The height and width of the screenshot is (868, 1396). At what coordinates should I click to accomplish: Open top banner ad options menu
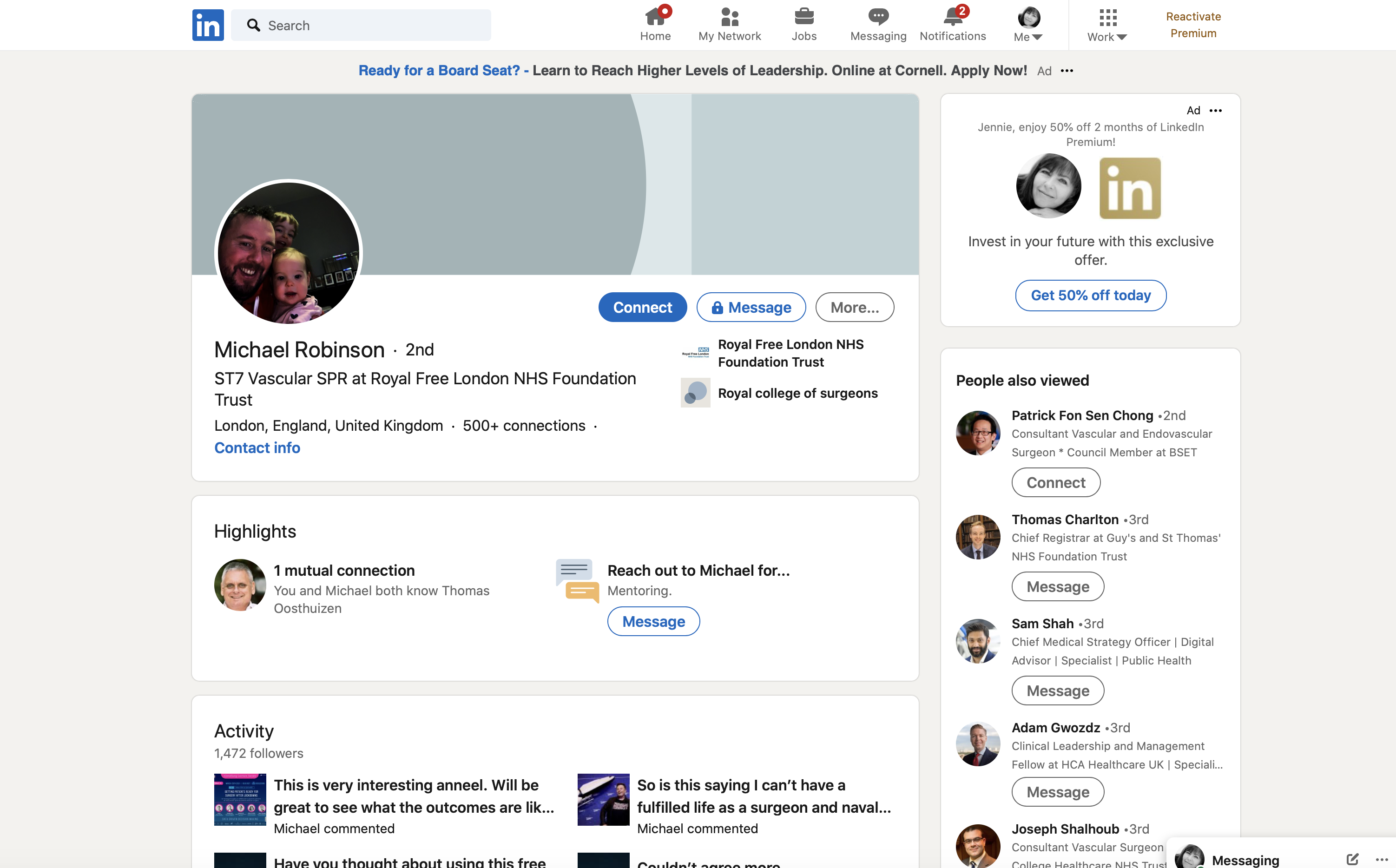1067,71
